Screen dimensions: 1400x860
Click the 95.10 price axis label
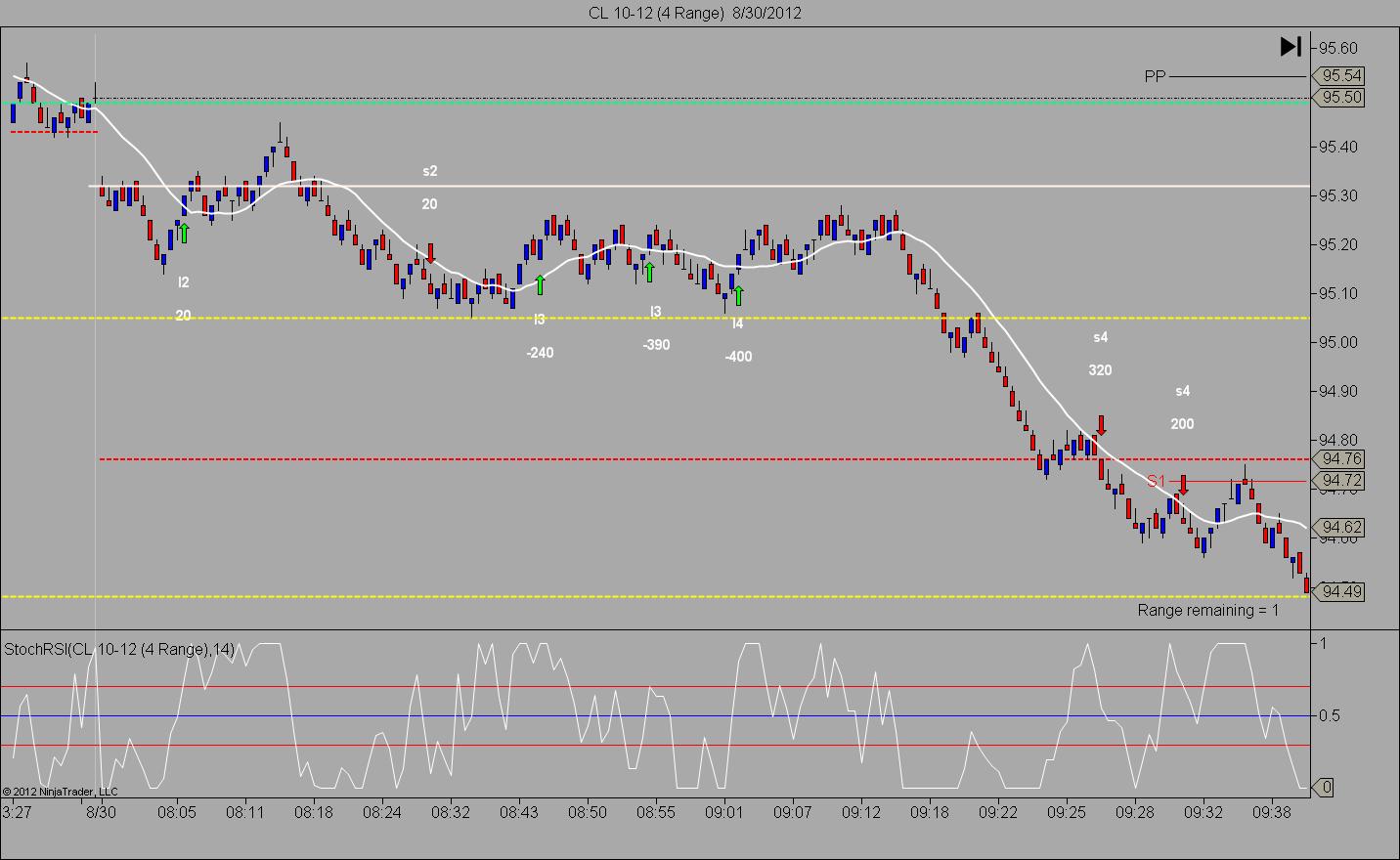click(x=1337, y=293)
